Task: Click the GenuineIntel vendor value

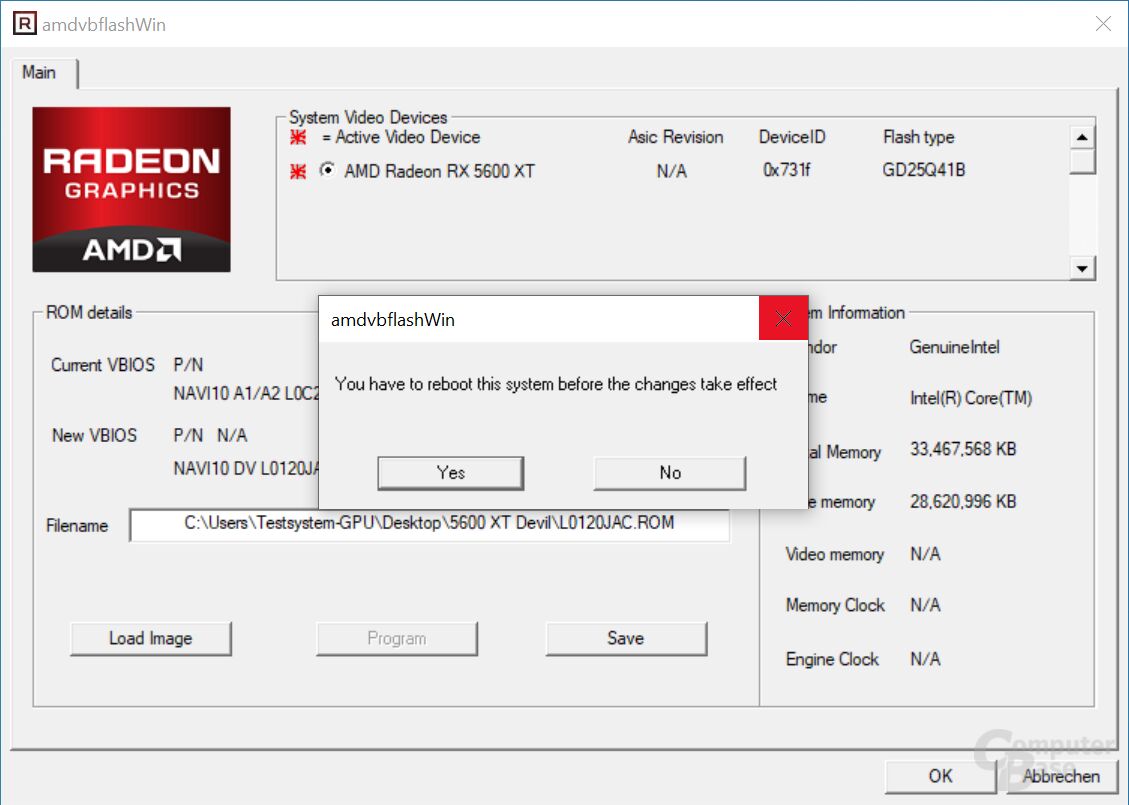Action: tap(954, 347)
